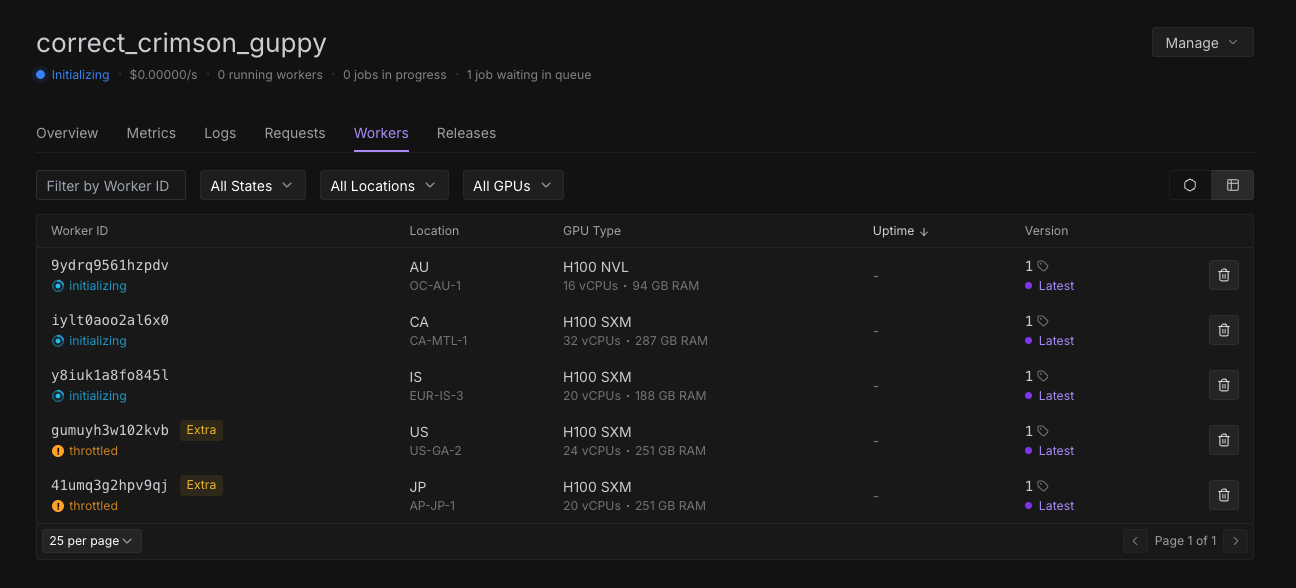1296x588 pixels.
Task: Click trash icon for worker iylt0aoo2al6x0
Action: click(x=1223, y=330)
